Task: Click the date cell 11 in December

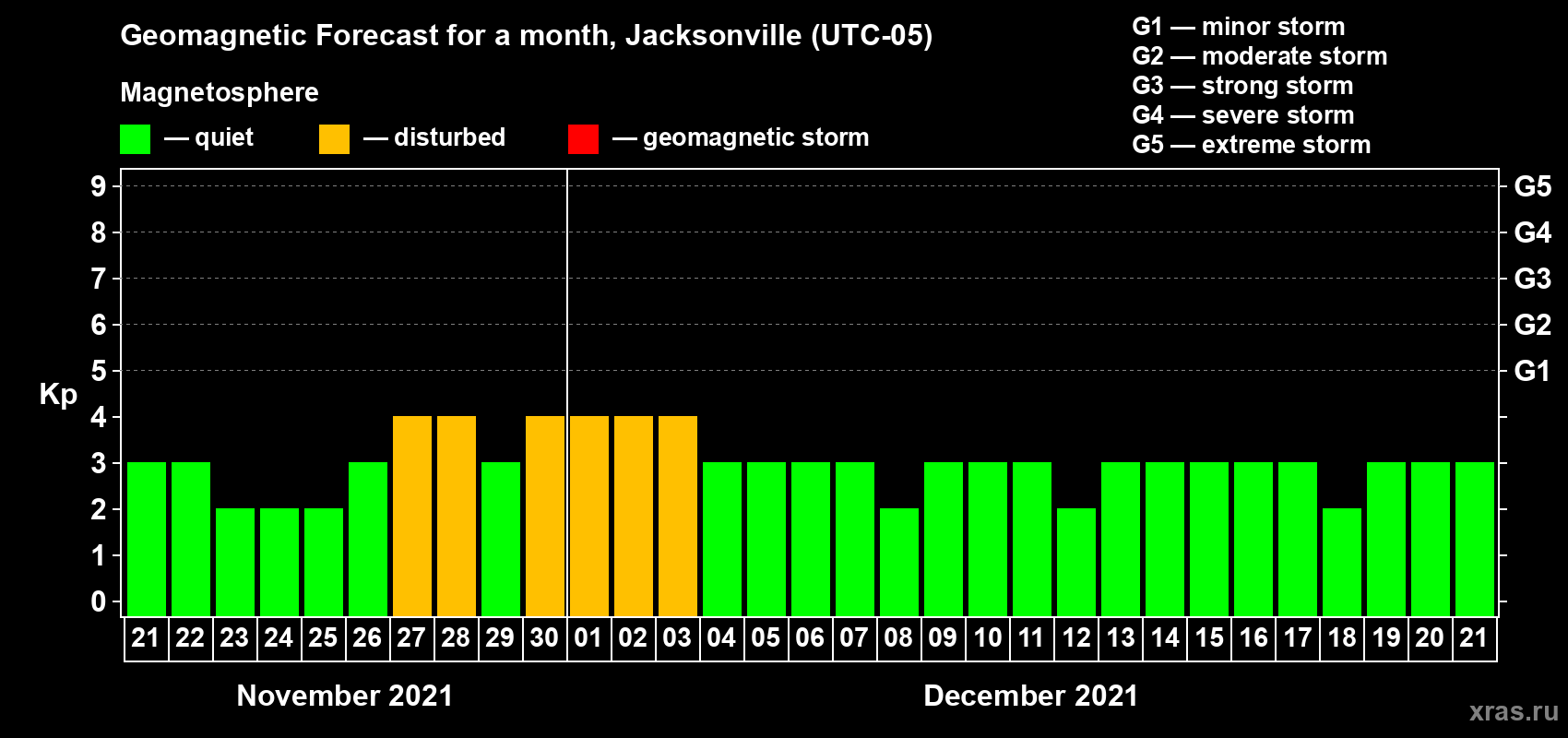Action: pos(1032,638)
